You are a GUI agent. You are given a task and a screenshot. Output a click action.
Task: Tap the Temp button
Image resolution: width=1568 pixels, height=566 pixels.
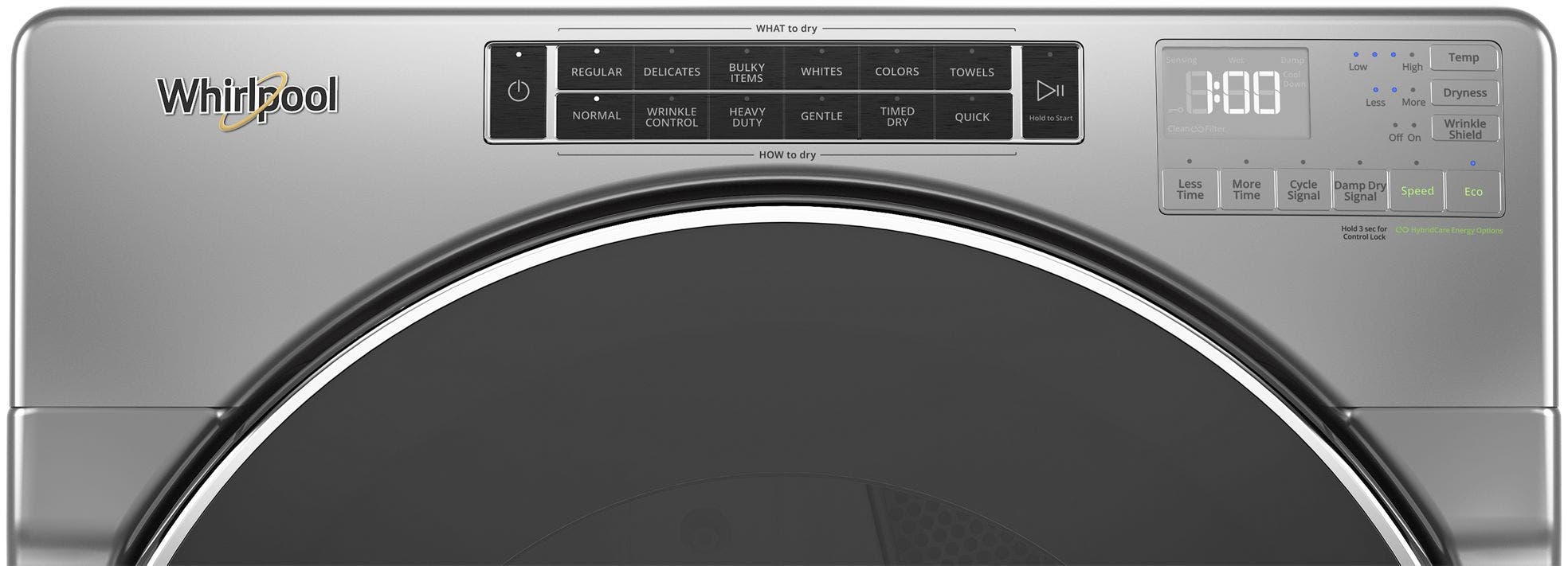(x=1464, y=57)
